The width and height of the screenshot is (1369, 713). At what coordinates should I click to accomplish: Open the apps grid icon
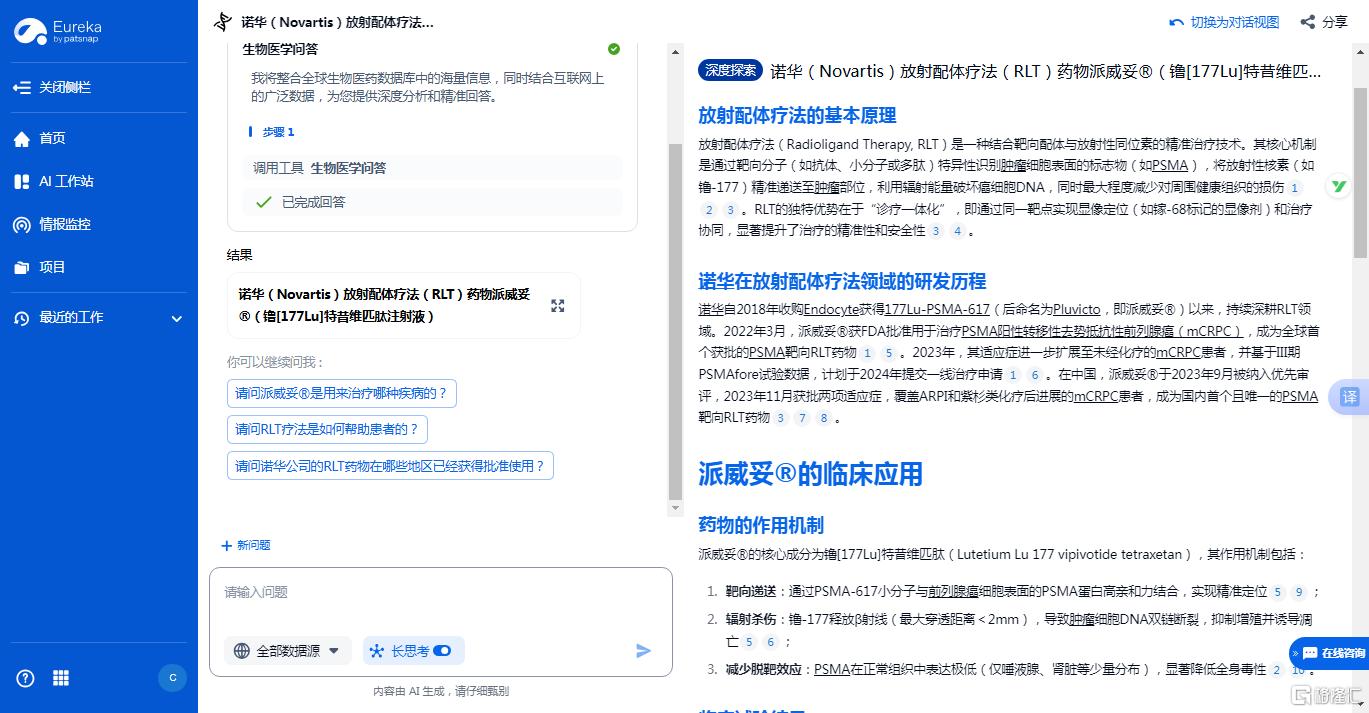(x=60, y=678)
